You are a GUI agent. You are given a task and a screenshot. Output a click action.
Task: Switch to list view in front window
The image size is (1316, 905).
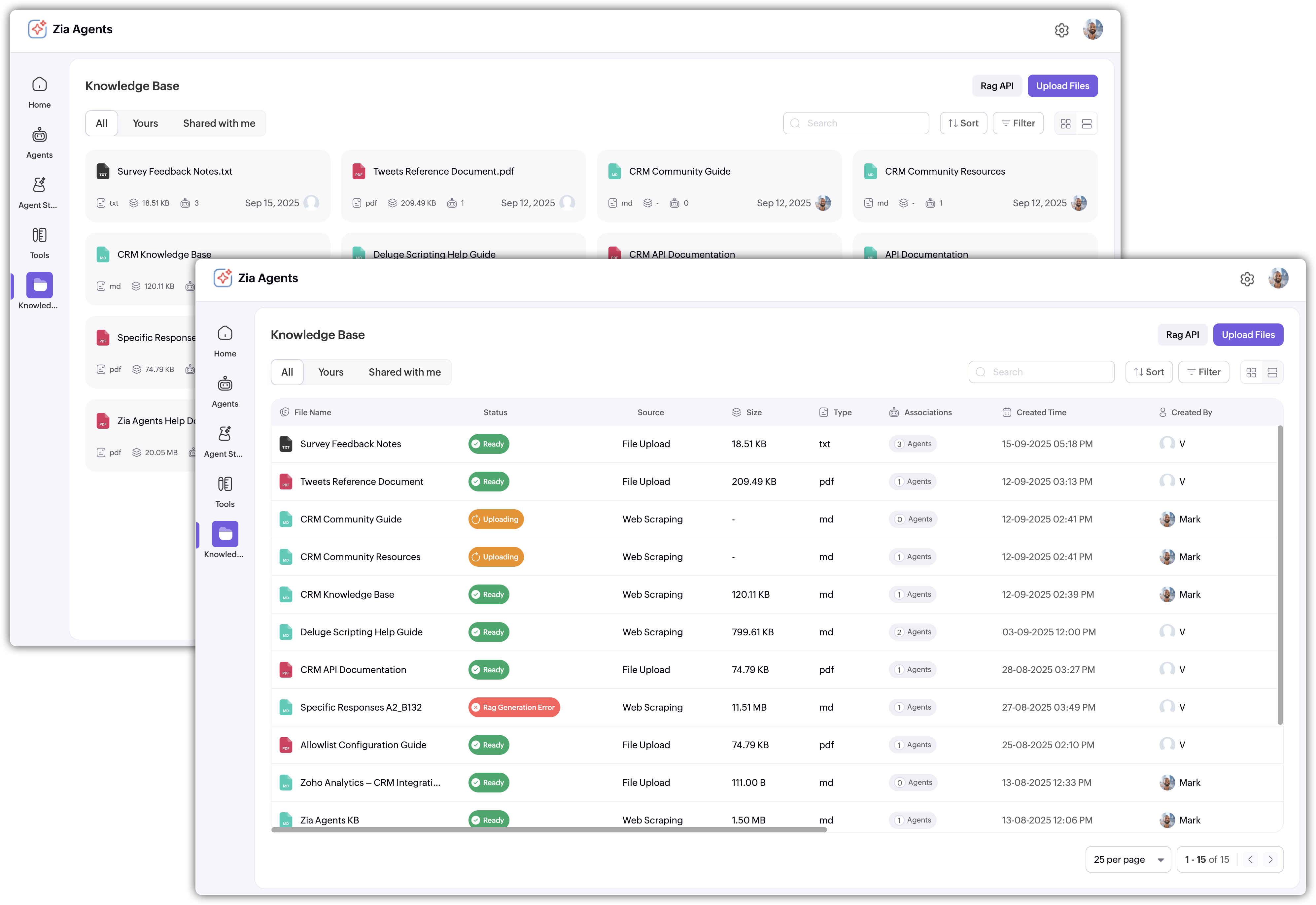coord(1272,373)
